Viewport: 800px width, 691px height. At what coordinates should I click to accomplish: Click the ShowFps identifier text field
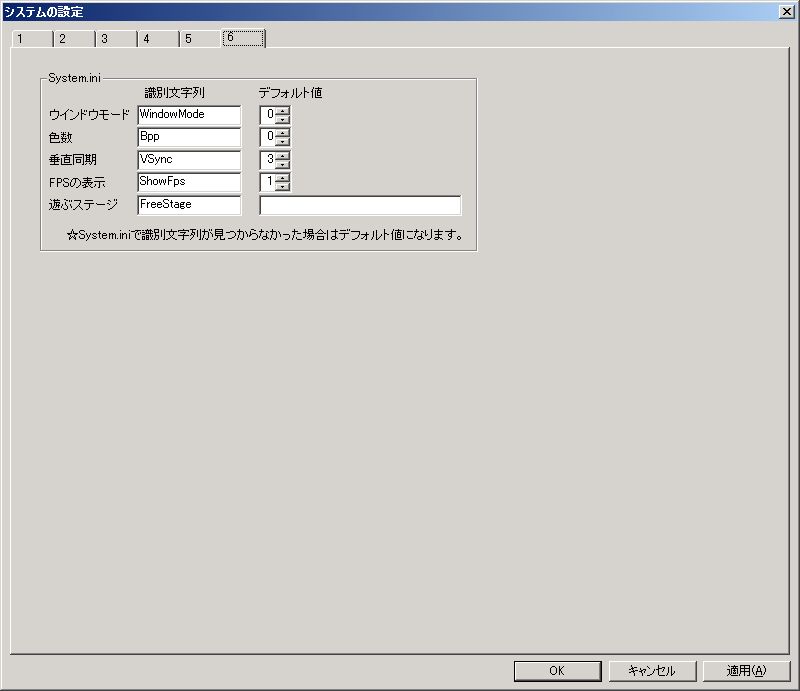click(x=189, y=182)
